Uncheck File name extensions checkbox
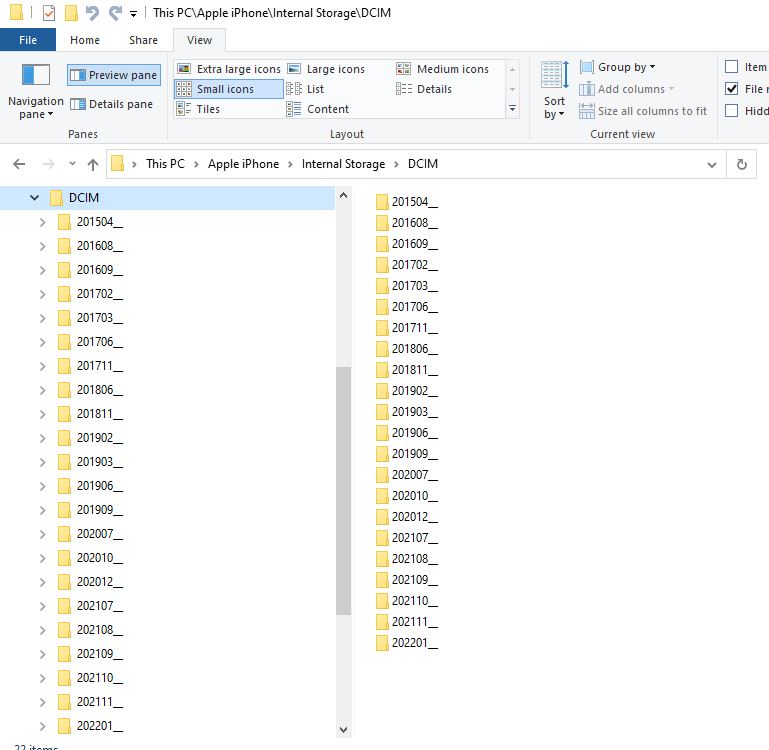The height and width of the screenshot is (750, 769). (x=731, y=89)
